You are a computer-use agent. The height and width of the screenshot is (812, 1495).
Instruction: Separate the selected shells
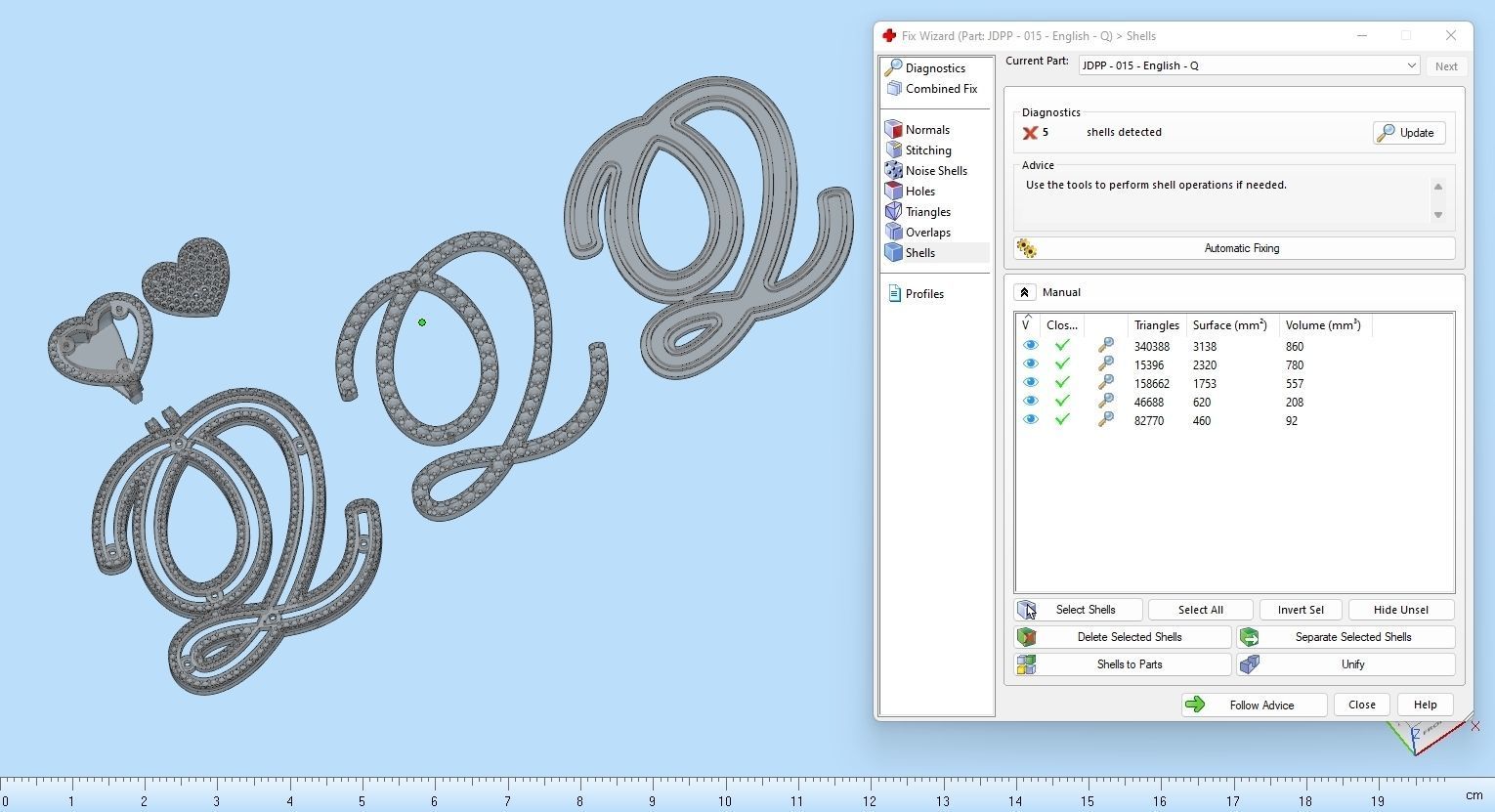click(1345, 637)
